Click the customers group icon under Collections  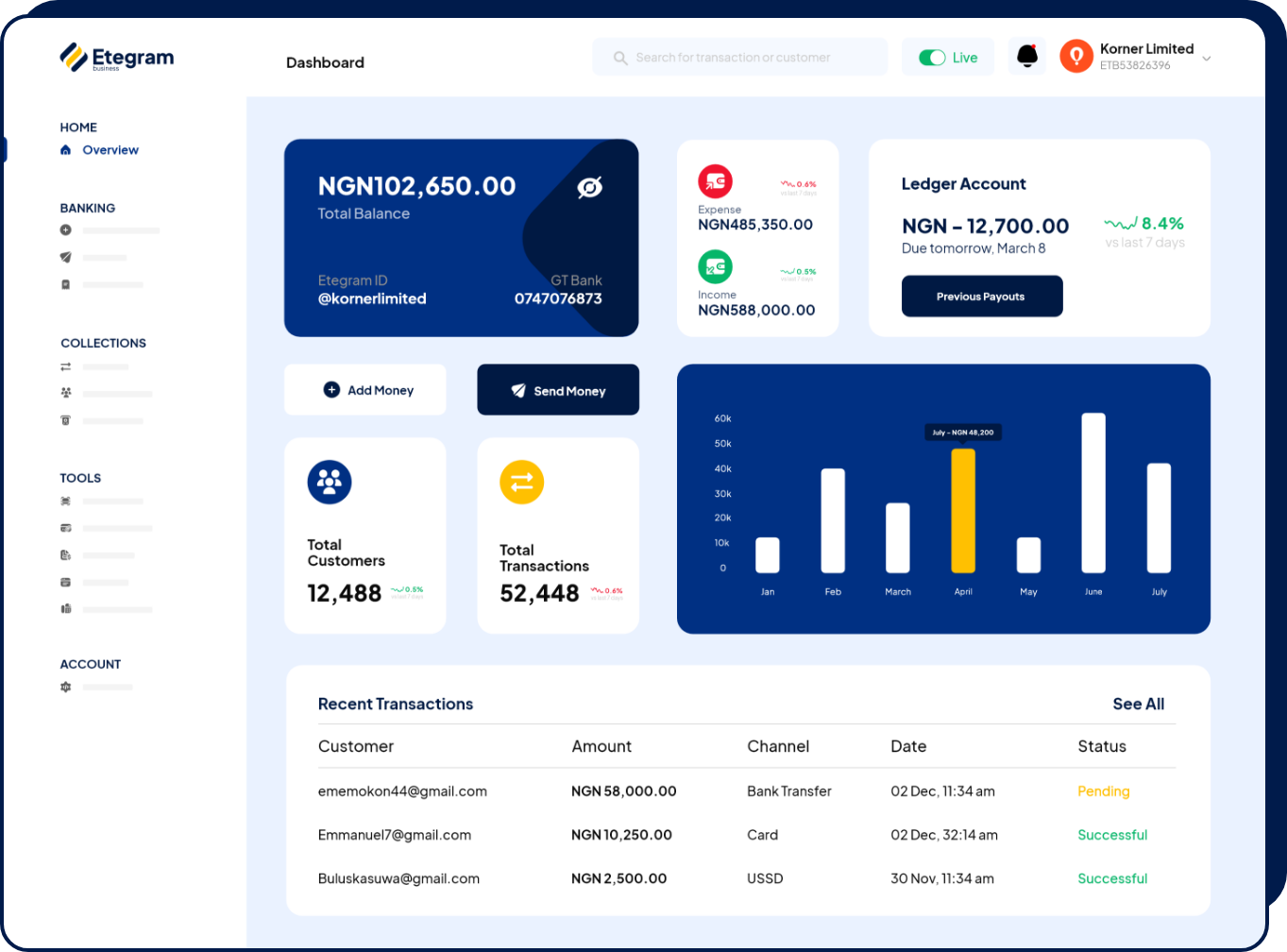(65, 393)
